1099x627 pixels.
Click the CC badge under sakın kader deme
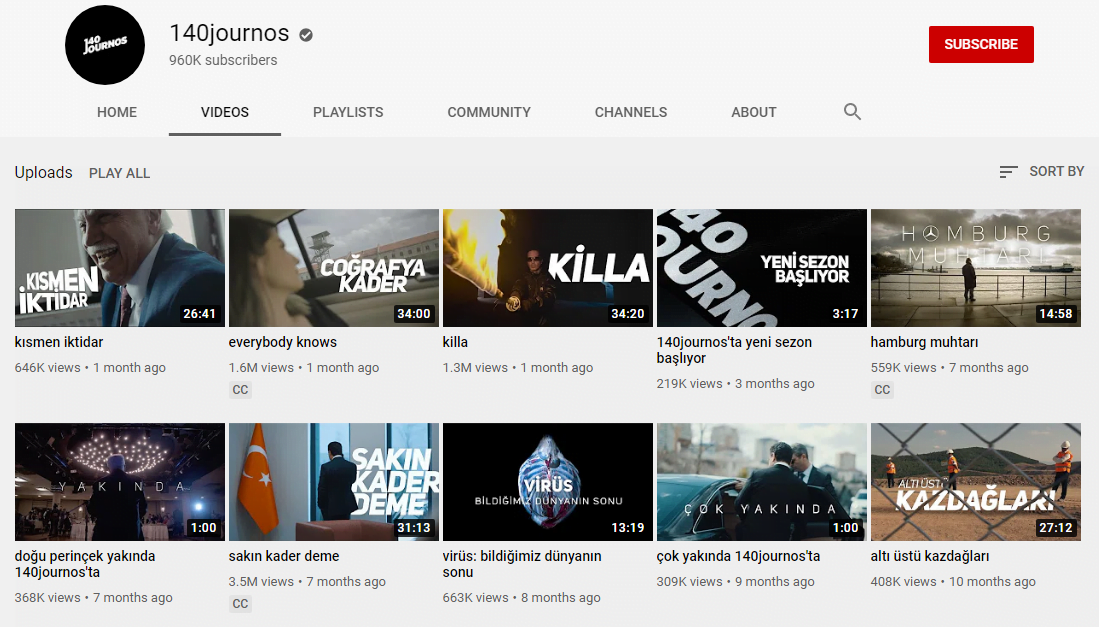coord(240,603)
